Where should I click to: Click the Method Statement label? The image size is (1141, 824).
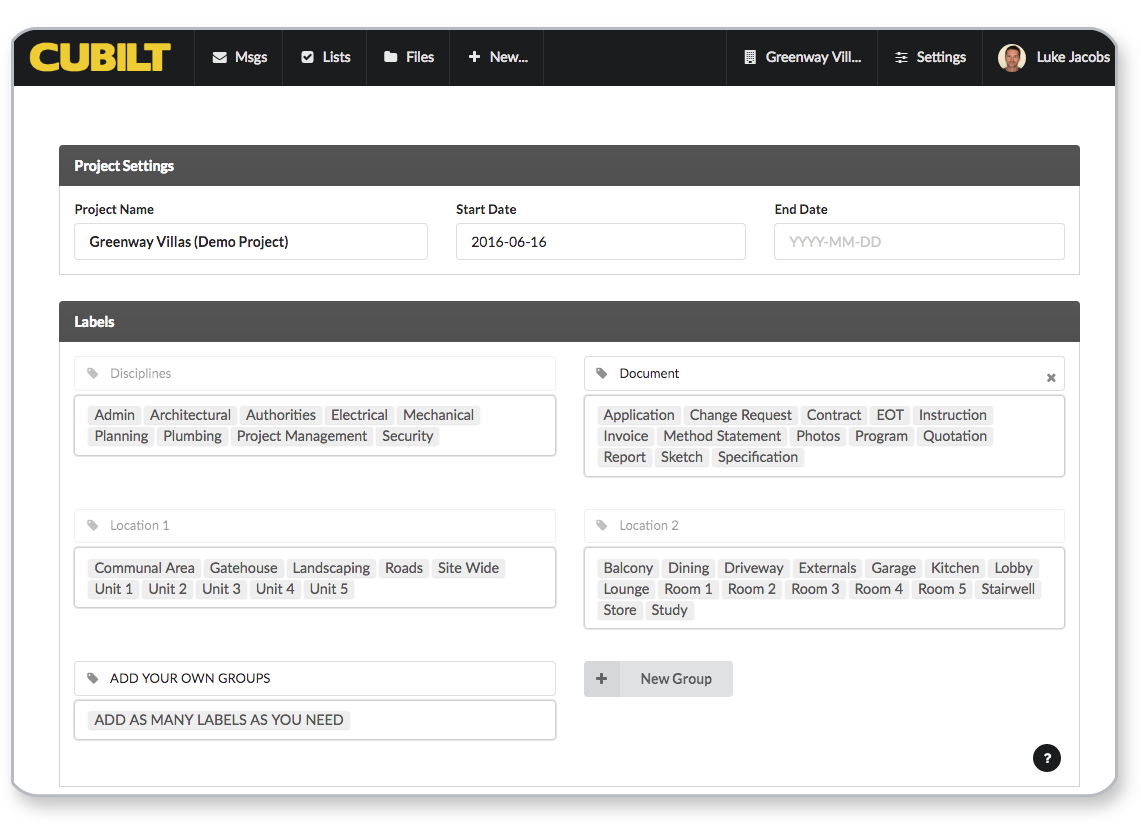[722, 436]
